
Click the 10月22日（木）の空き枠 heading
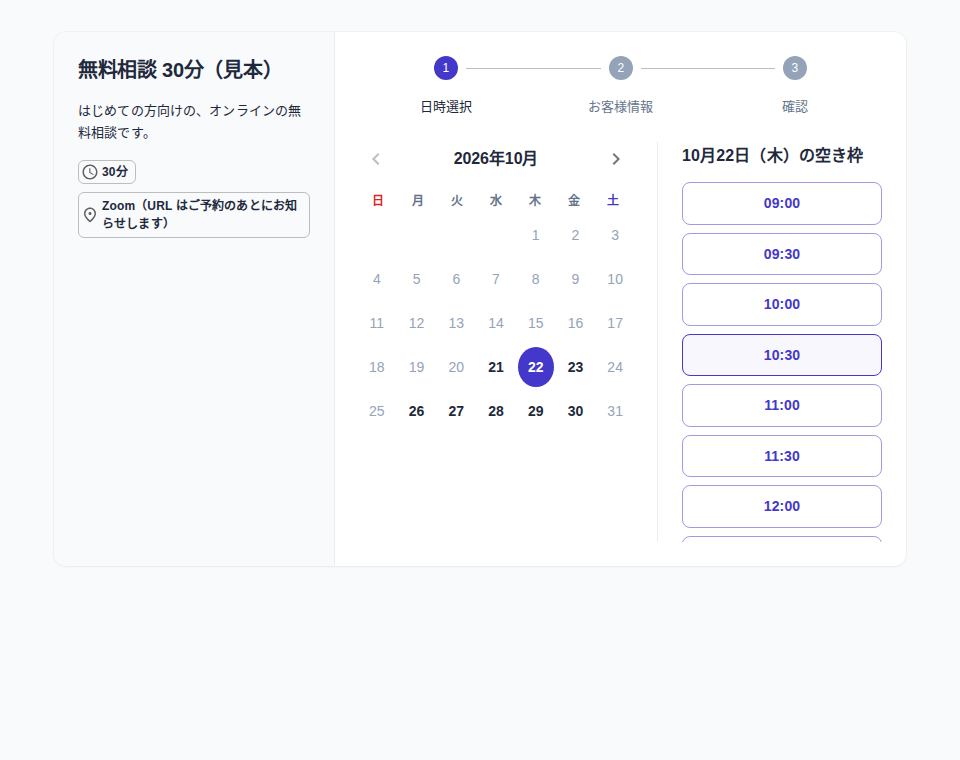tap(773, 156)
